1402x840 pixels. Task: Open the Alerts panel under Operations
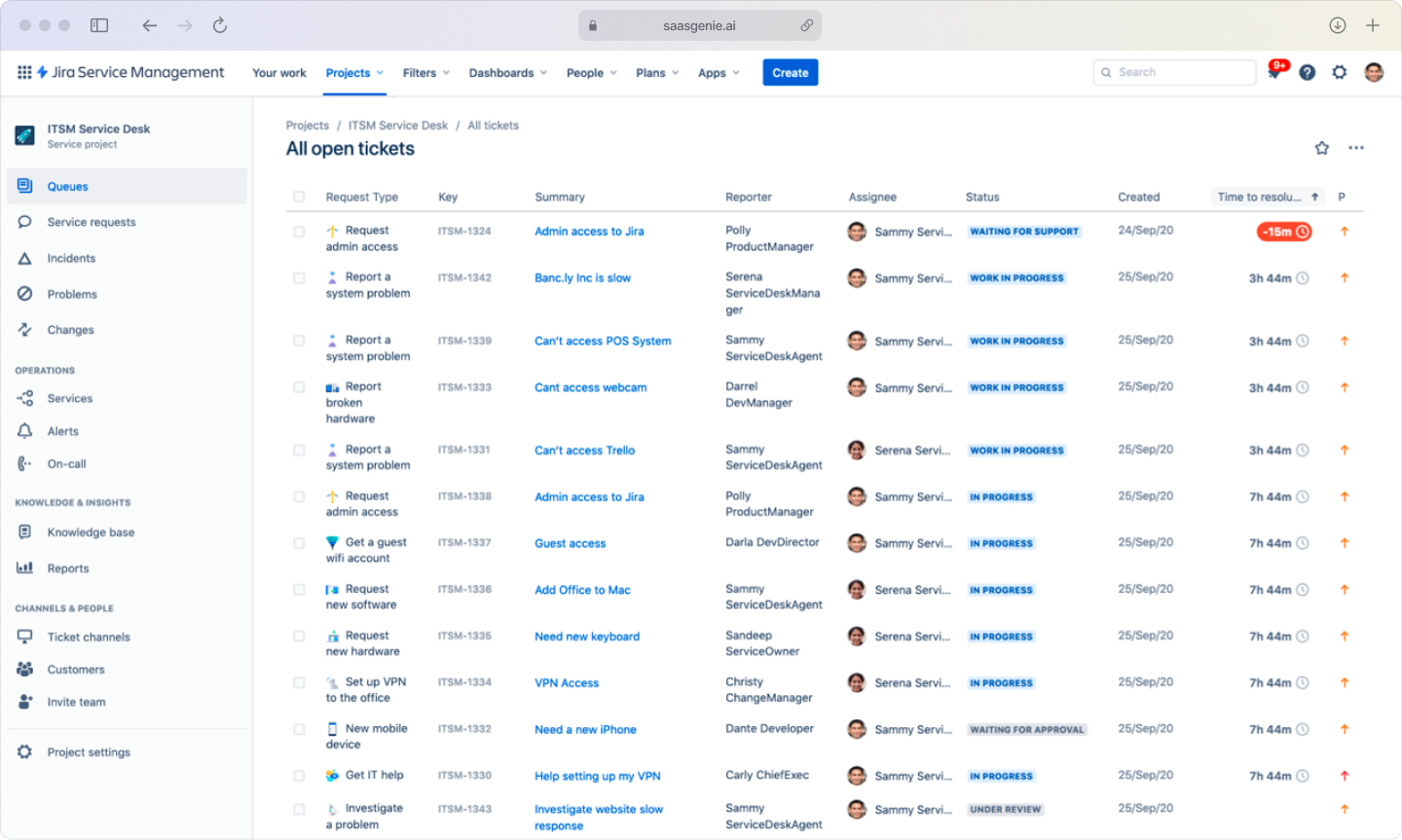60,430
